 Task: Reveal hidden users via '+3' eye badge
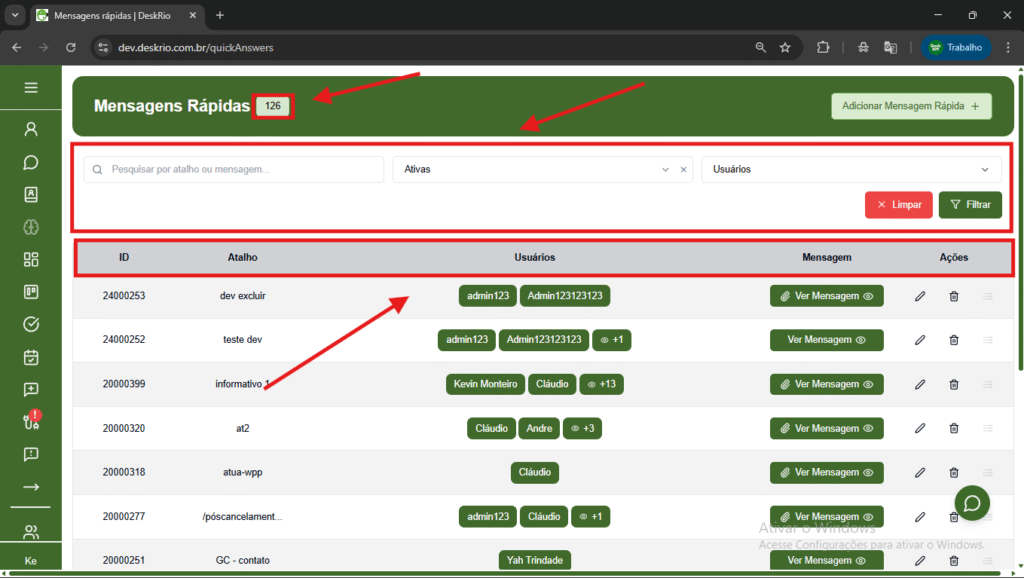(582, 428)
